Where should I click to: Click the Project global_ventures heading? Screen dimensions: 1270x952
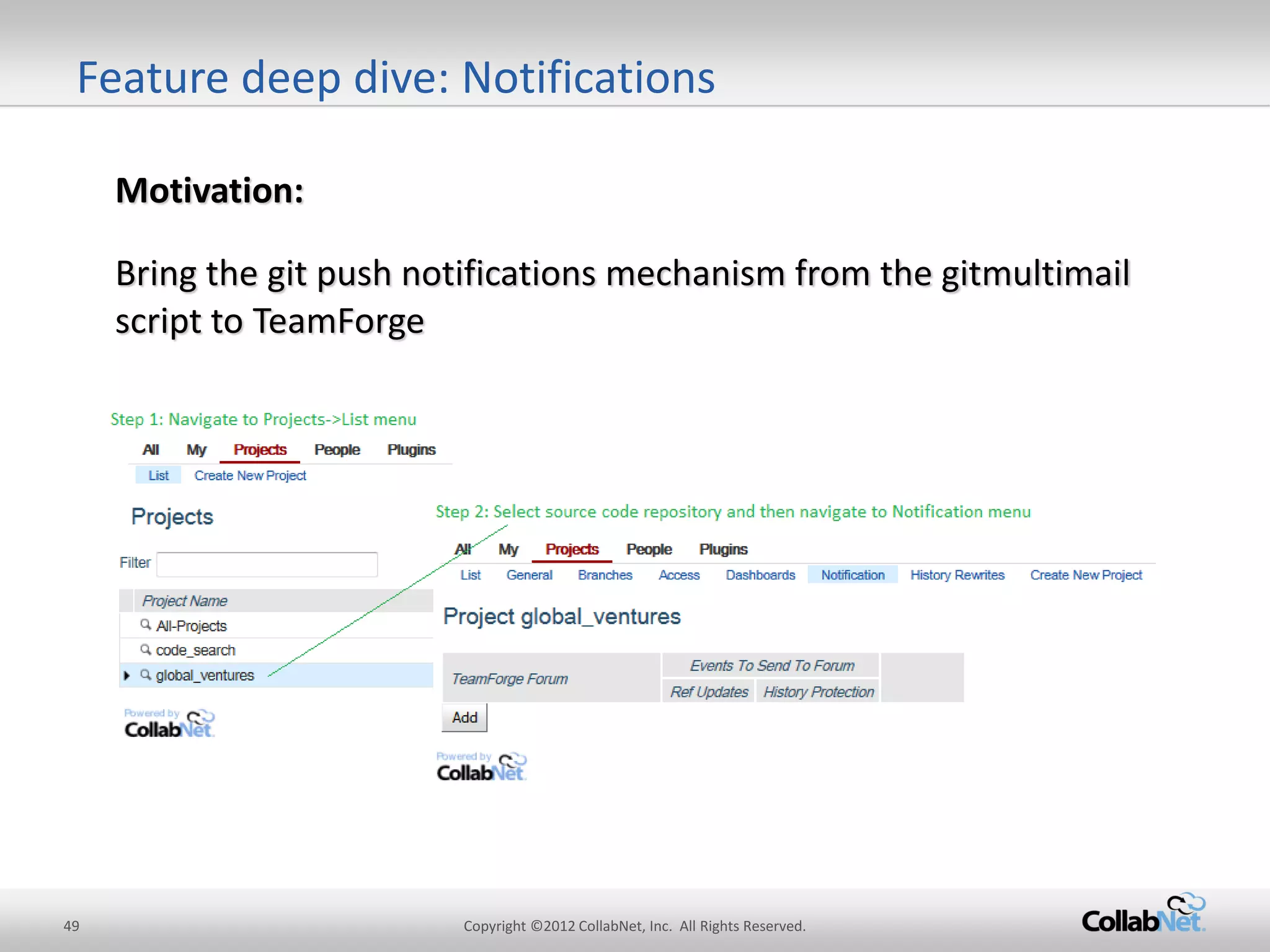point(562,617)
